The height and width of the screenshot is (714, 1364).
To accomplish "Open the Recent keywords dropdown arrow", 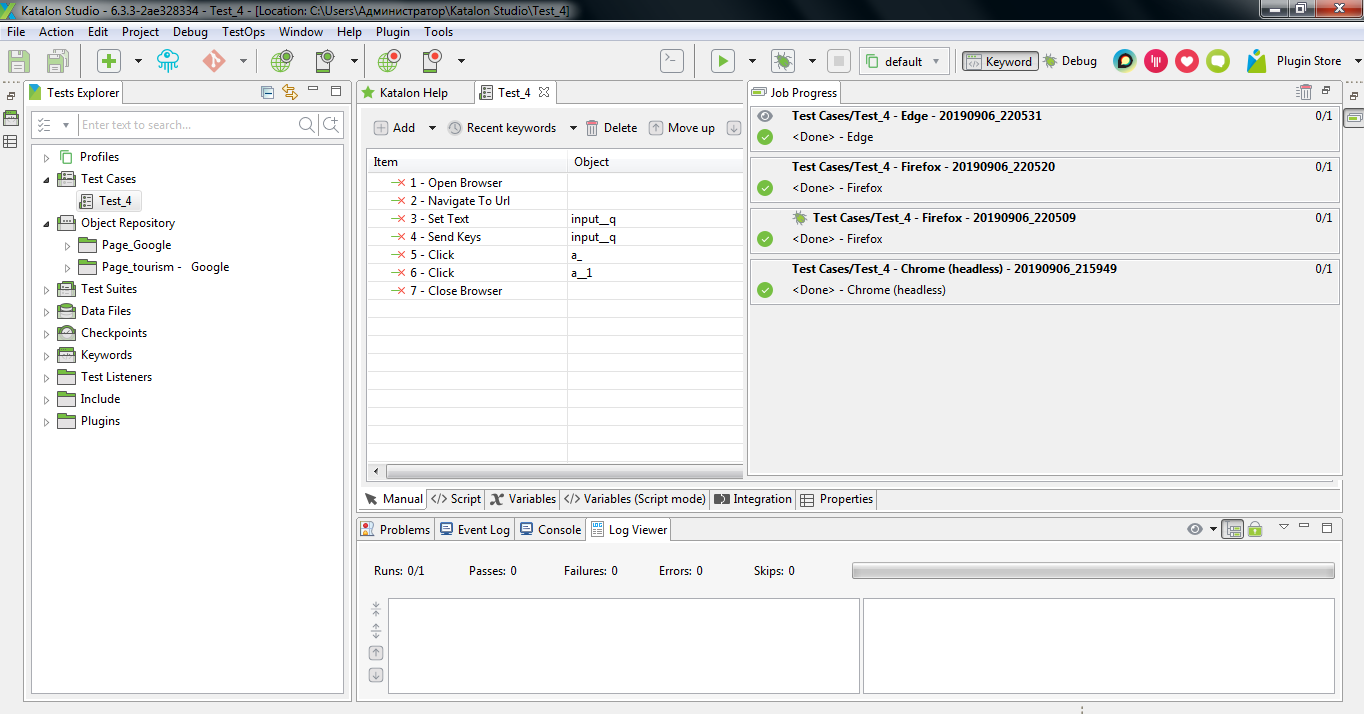I will click(x=574, y=128).
